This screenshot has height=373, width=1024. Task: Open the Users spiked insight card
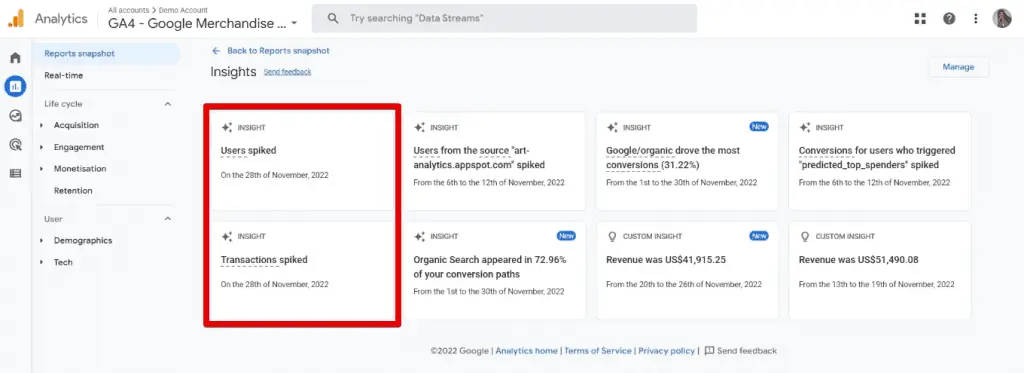[302, 161]
